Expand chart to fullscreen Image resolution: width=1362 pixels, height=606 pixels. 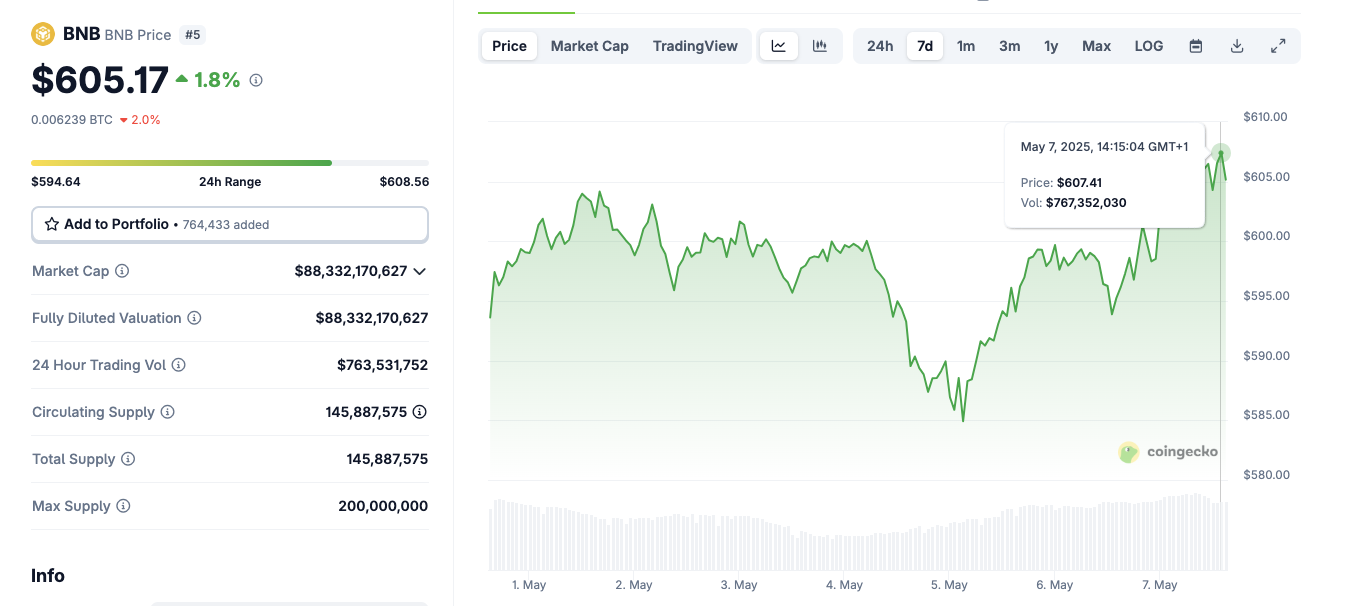pyautogui.click(x=1278, y=46)
